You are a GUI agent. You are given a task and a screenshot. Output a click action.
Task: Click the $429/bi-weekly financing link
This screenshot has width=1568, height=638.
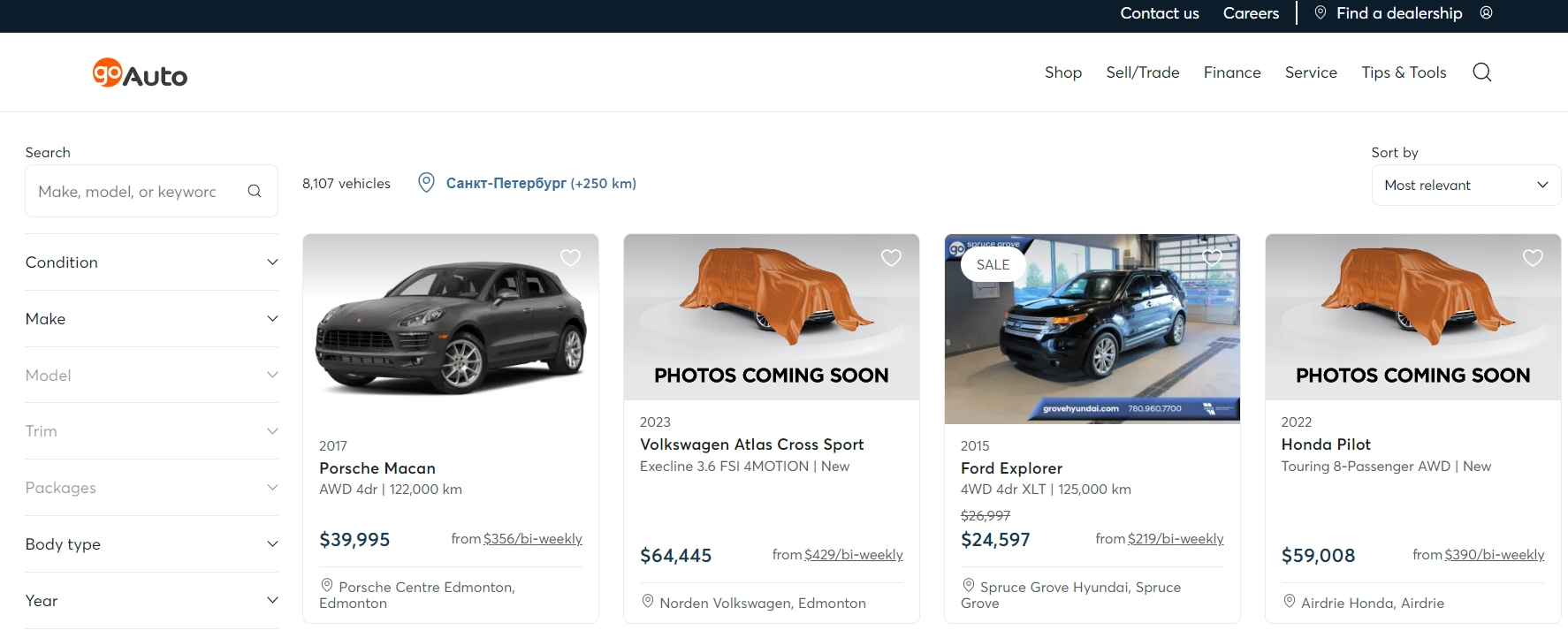click(854, 555)
